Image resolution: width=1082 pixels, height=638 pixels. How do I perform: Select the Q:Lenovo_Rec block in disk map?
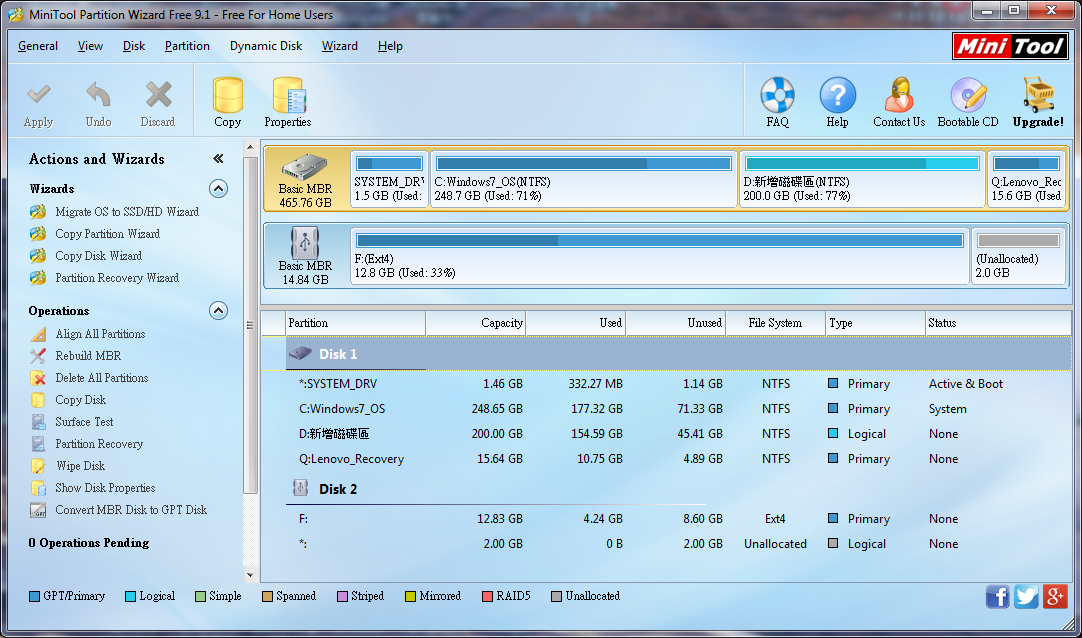(1027, 179)
